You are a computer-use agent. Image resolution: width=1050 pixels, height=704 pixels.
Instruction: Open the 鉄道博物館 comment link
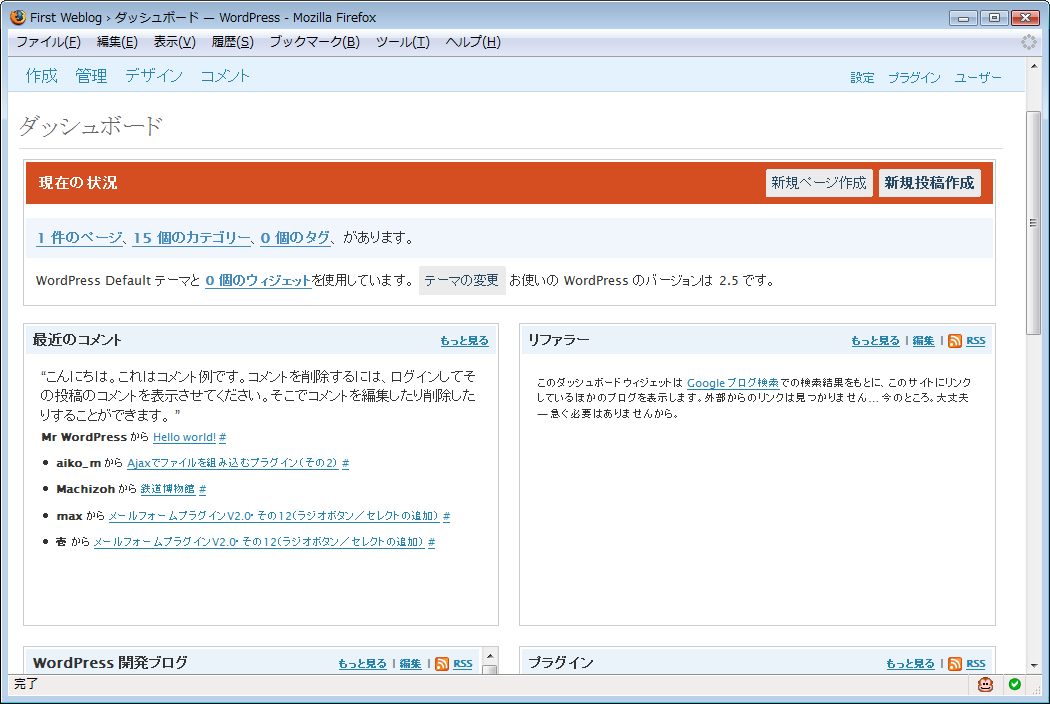[167, 489]
